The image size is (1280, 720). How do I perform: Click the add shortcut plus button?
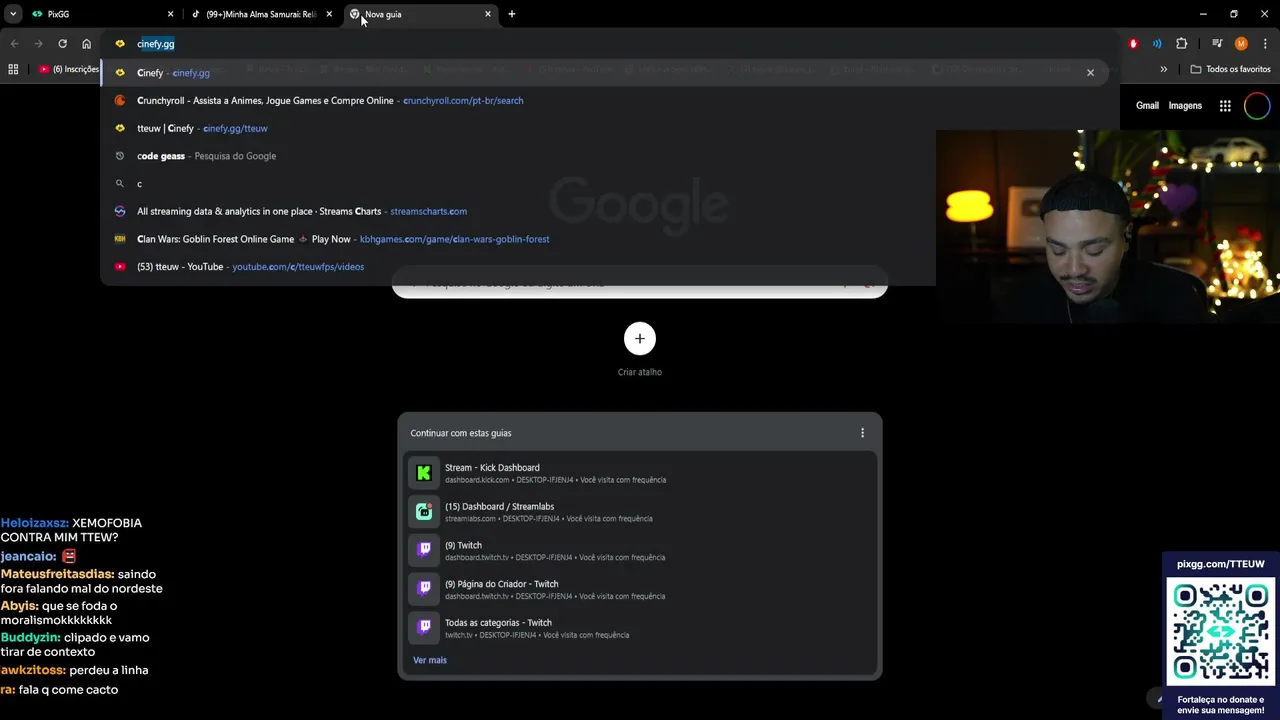(640, 338)
